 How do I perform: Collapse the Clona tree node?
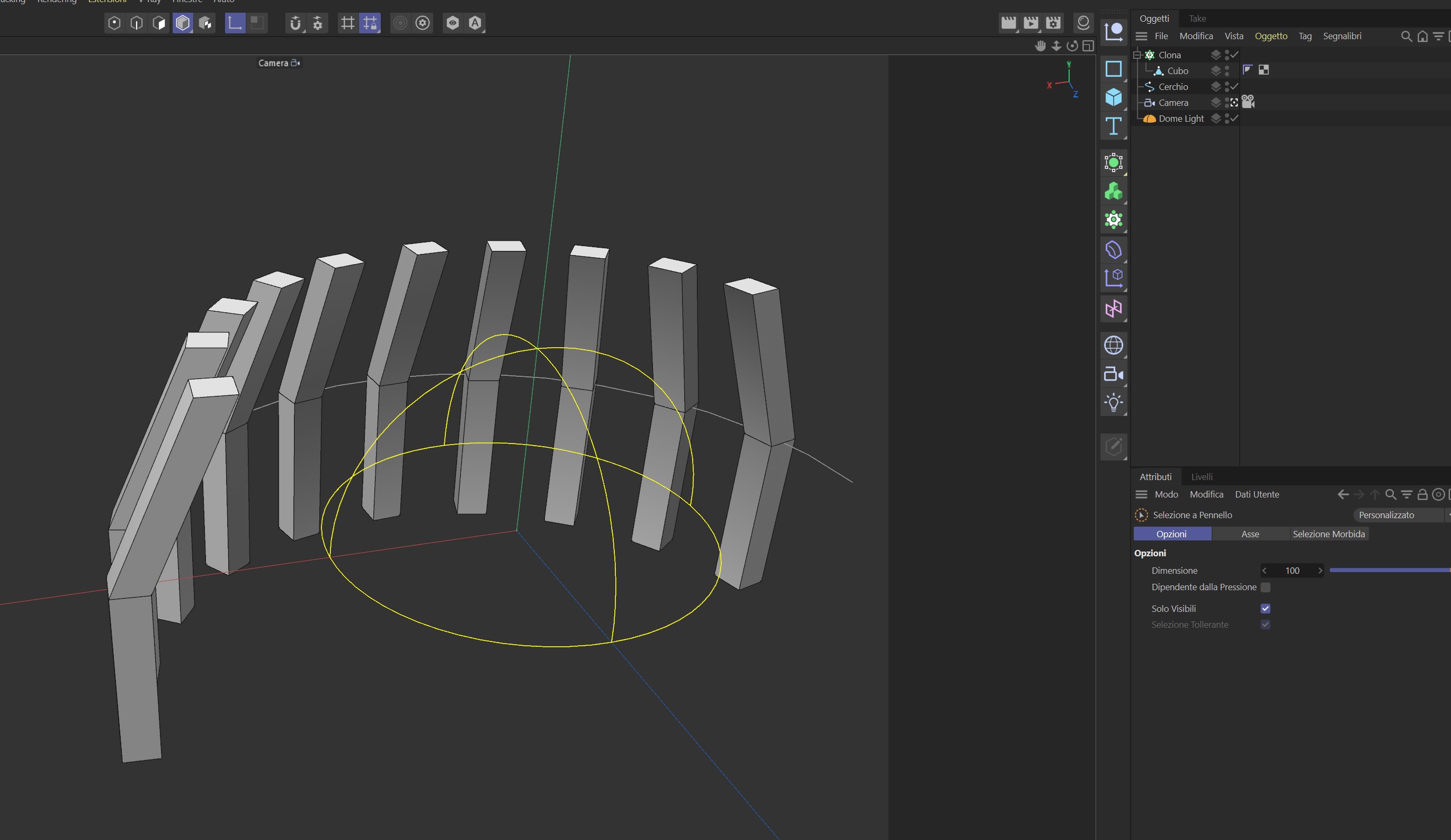click(x=1137, y=55)
